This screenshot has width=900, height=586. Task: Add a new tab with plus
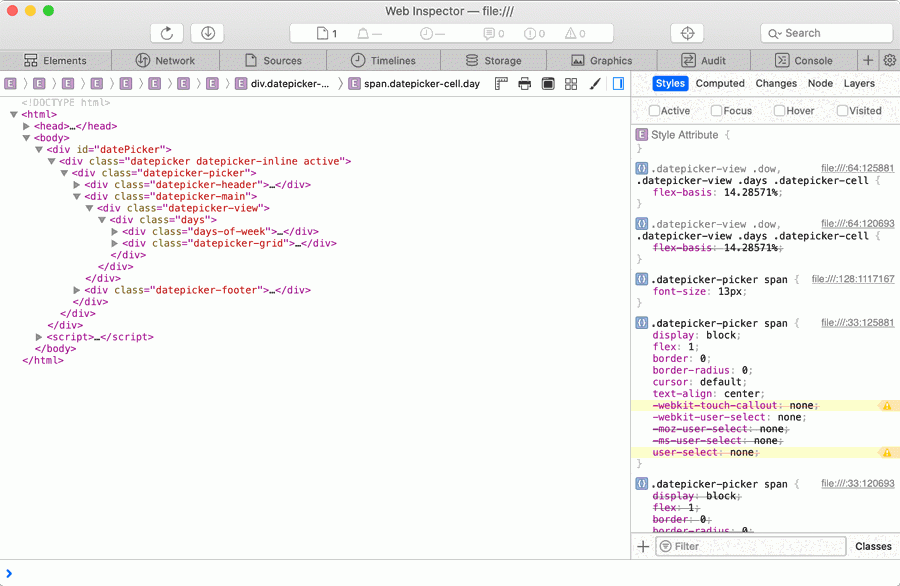(x=868, y=60)
